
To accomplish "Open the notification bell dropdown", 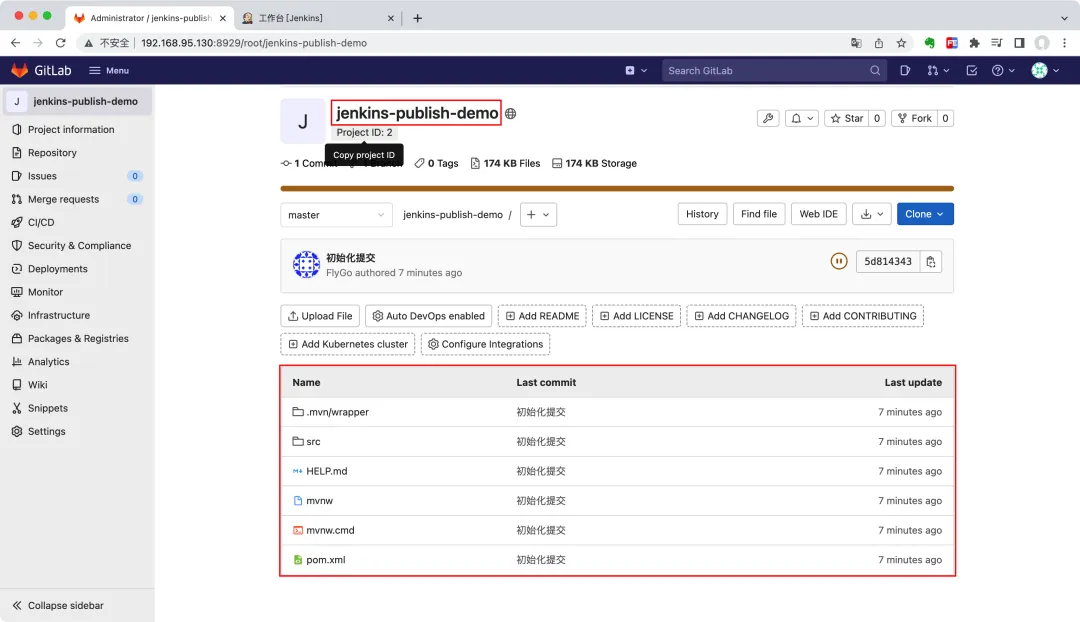I will point(802,118).
